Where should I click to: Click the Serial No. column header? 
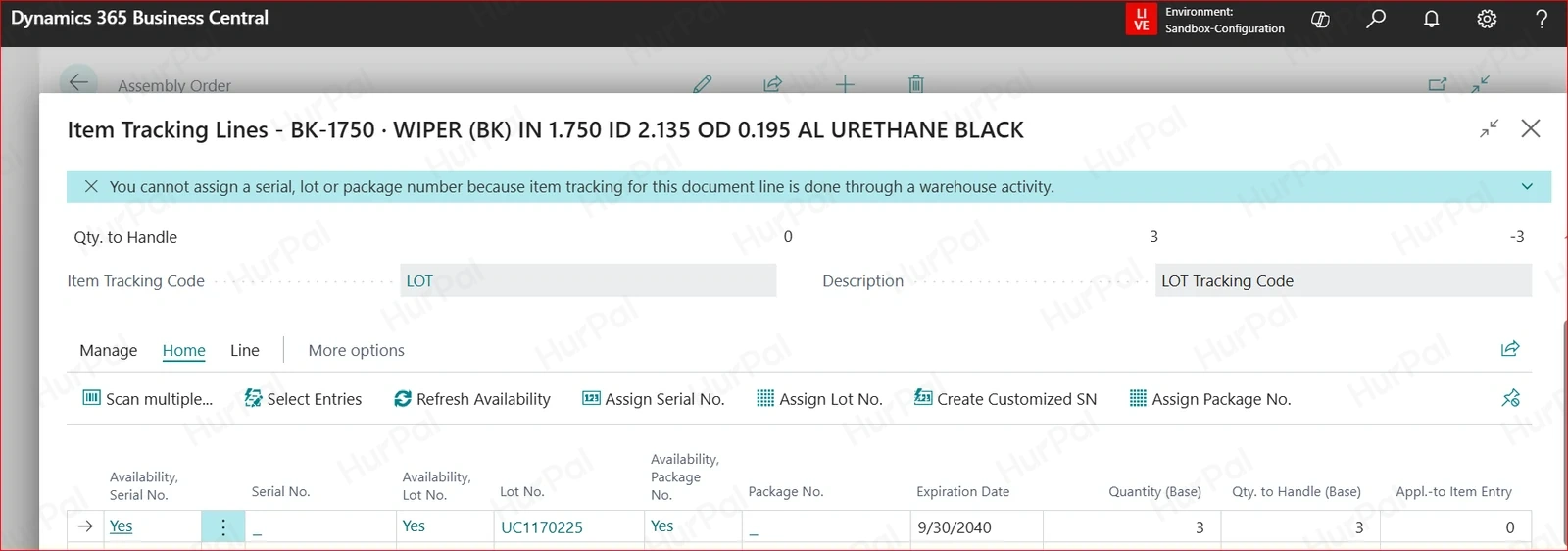coord(280,491)
